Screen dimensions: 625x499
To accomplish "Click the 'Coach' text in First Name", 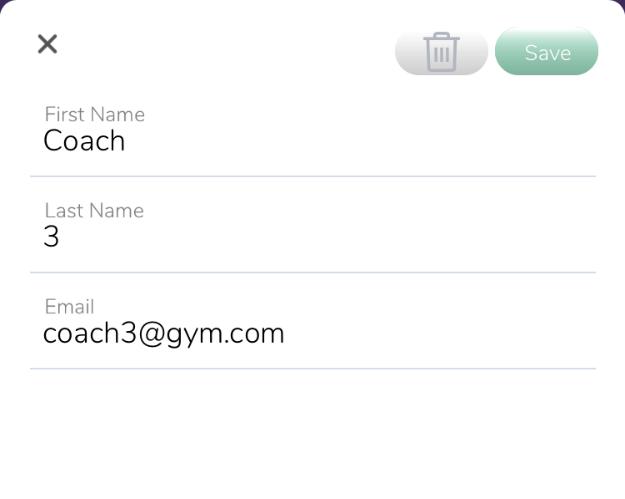I will (x=84, y=141).
